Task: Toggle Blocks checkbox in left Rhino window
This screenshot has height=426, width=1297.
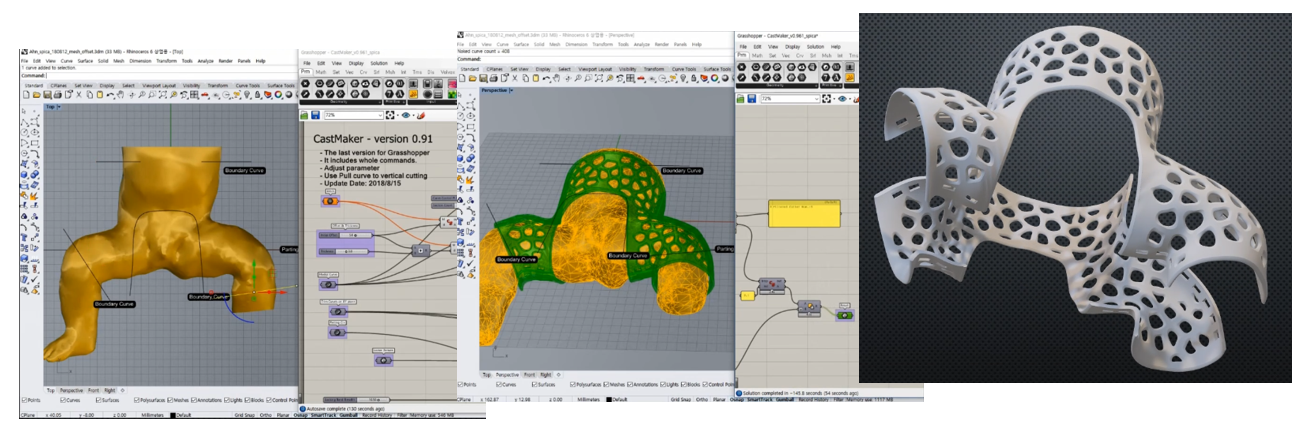Action: (247, 400)
